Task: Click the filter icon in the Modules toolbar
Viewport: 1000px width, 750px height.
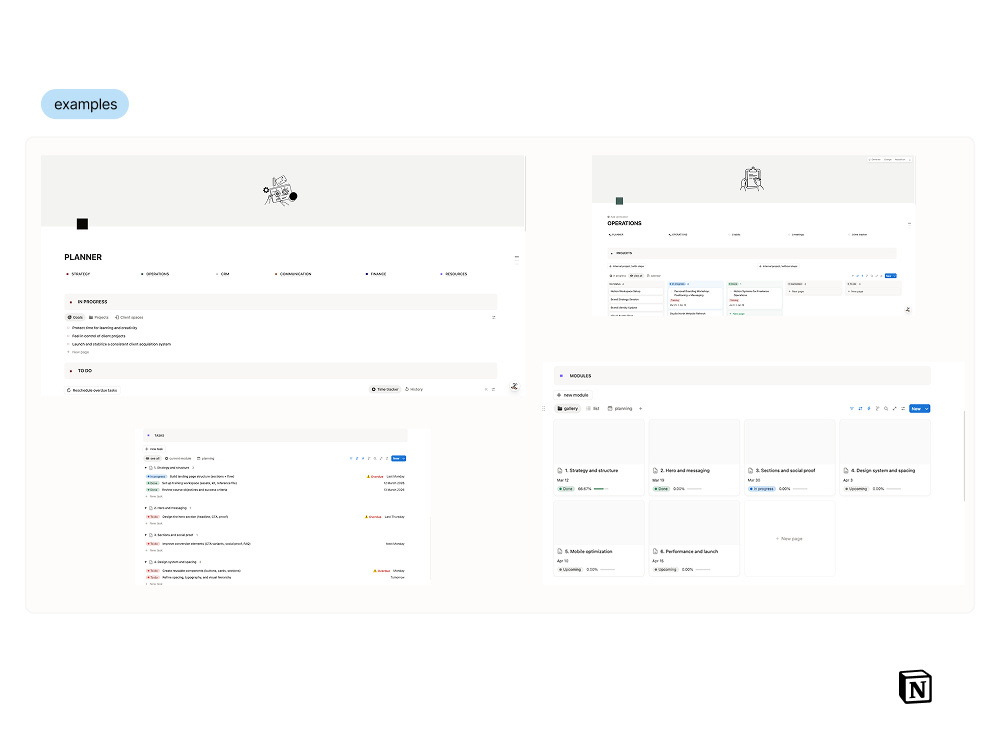Action: pos(851,409)
